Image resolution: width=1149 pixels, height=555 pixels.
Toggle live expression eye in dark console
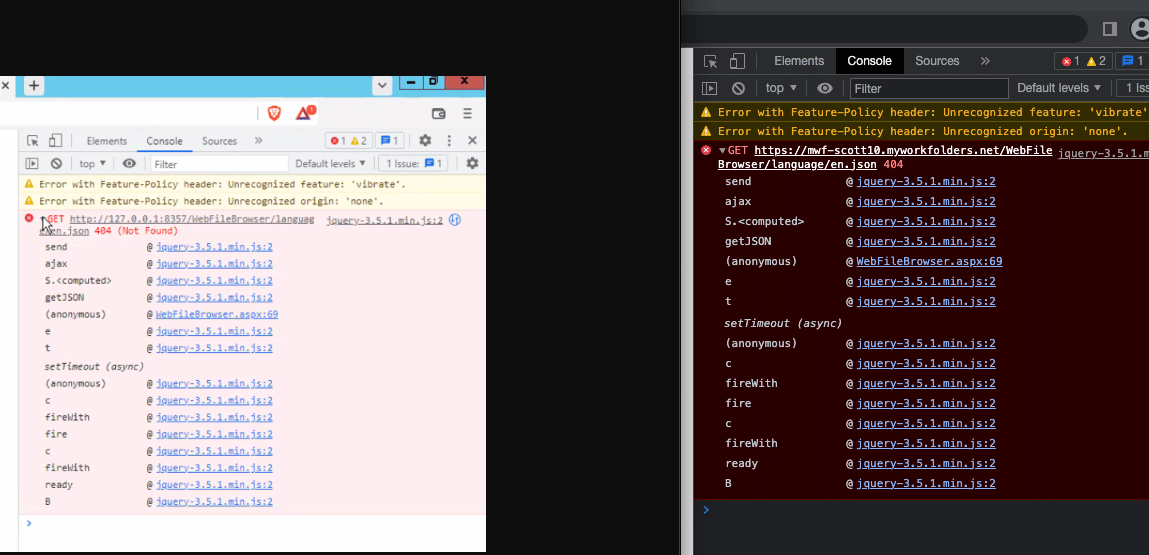(x=824, y=88)
